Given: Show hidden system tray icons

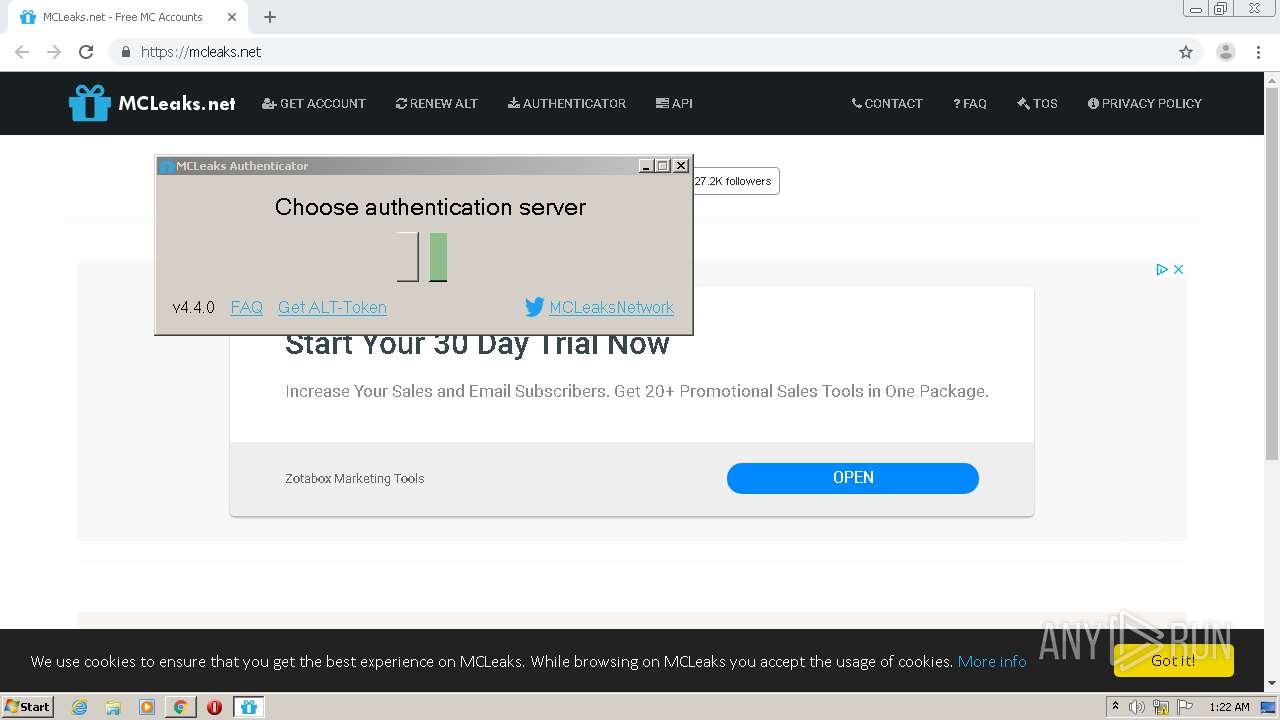Looking at the screenshot, I should tap(1115, 706).
